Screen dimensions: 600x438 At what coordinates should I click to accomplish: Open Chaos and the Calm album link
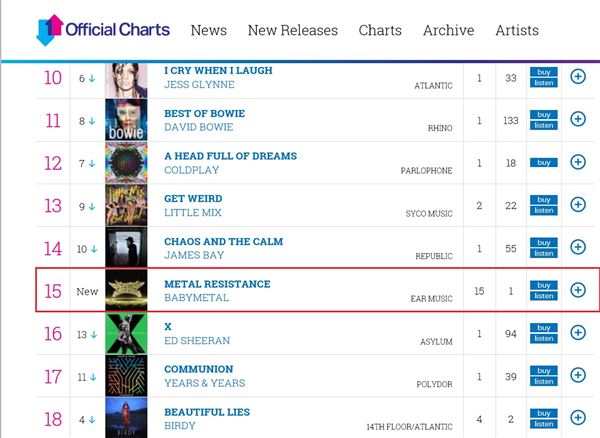coord(223,242)
